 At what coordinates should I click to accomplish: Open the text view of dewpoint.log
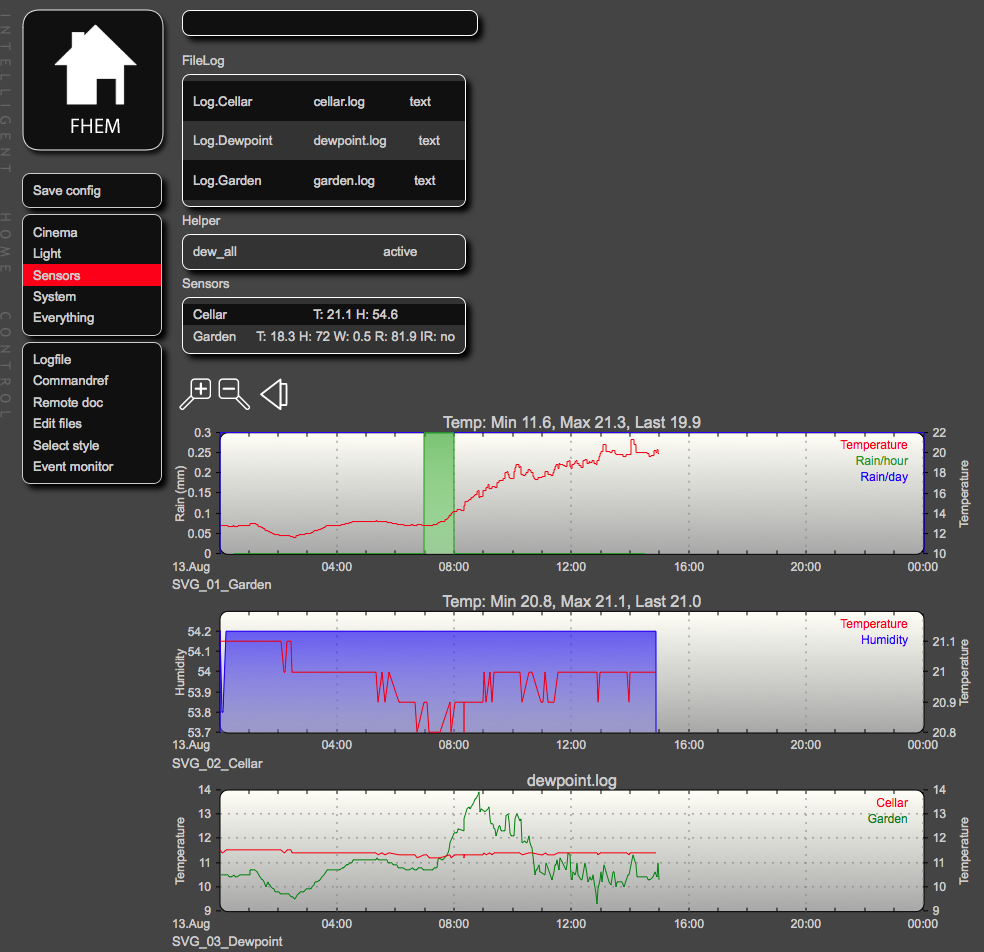tap(429, 141)
